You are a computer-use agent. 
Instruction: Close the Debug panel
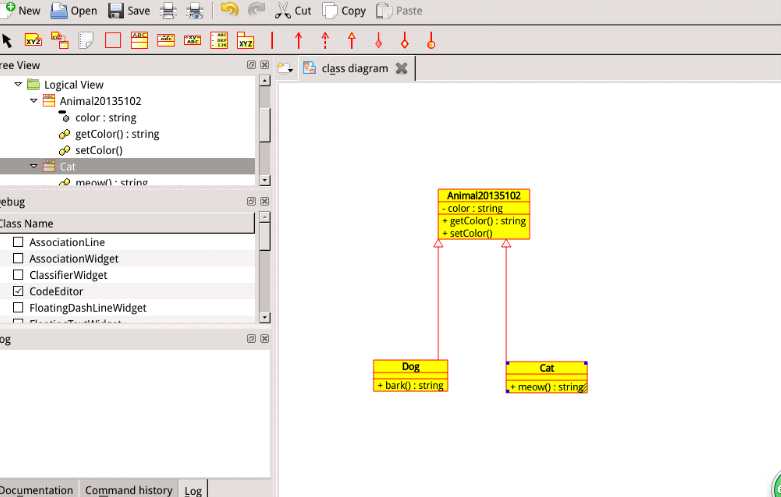click(264, 201)
